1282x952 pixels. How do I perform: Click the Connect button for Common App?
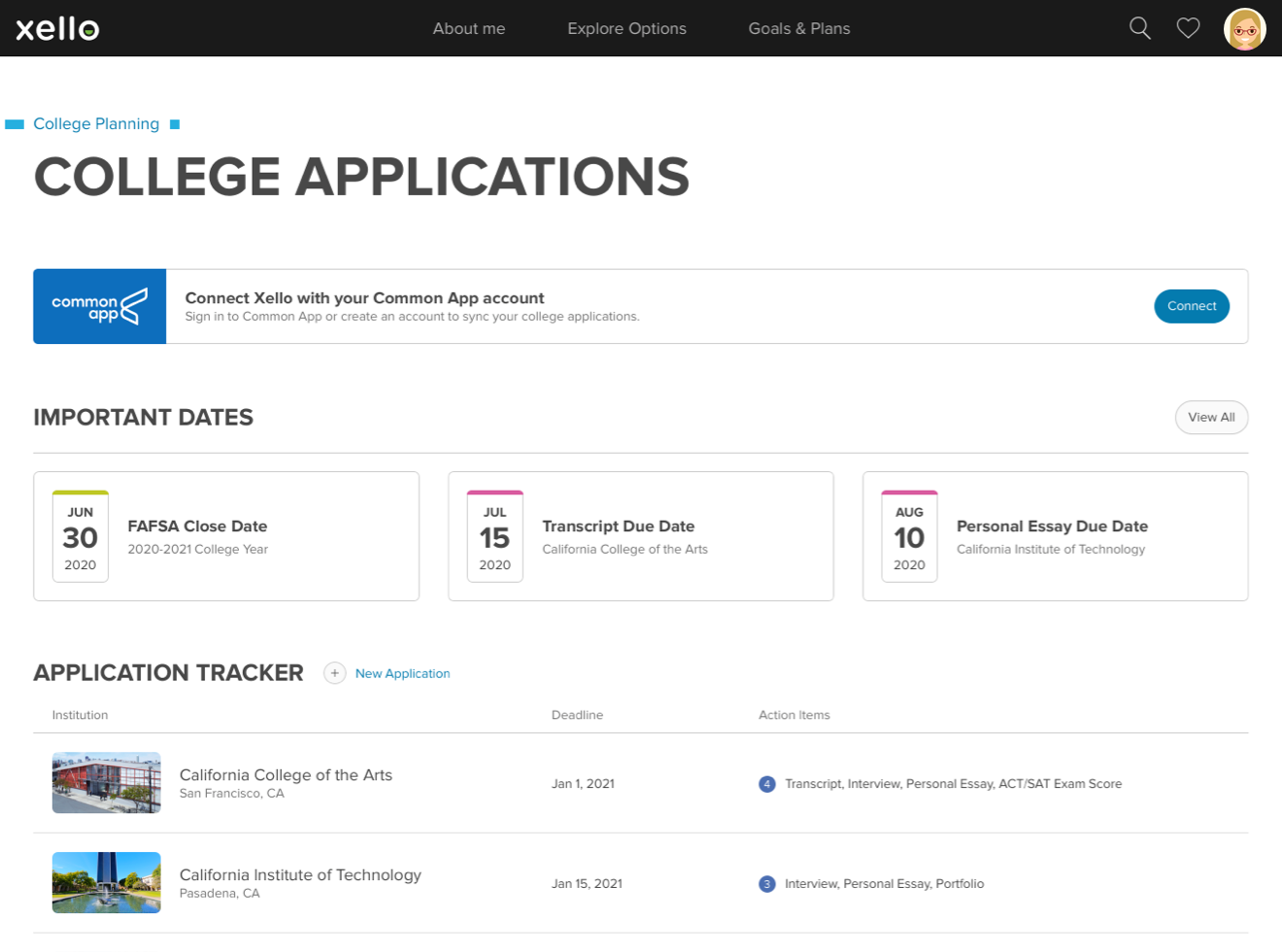1192,306
